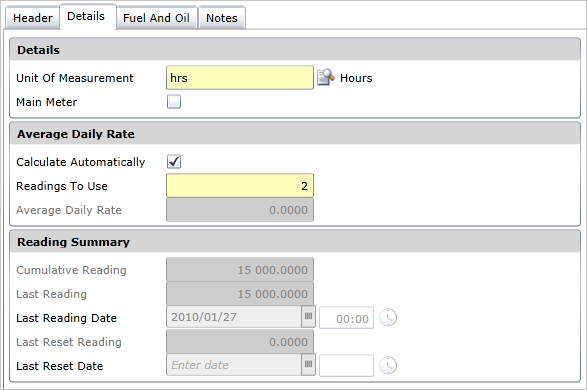The height and width of the screenshot is (390, 587).
Task: Focus the Readings To Use field
Action: point(240,186)
